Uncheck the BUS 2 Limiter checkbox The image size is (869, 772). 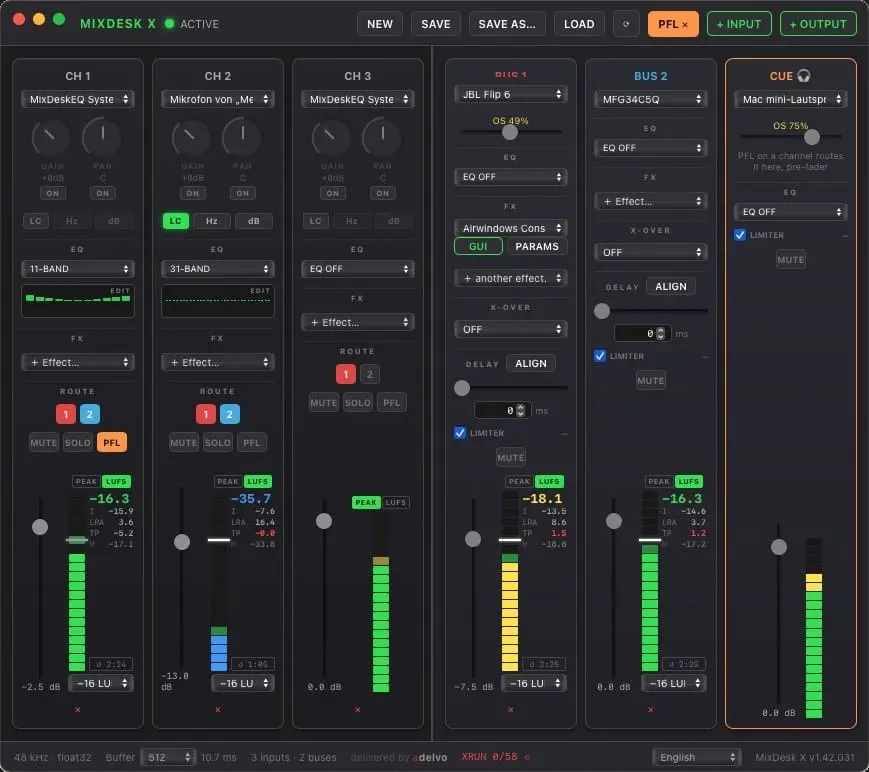point(600,356)
